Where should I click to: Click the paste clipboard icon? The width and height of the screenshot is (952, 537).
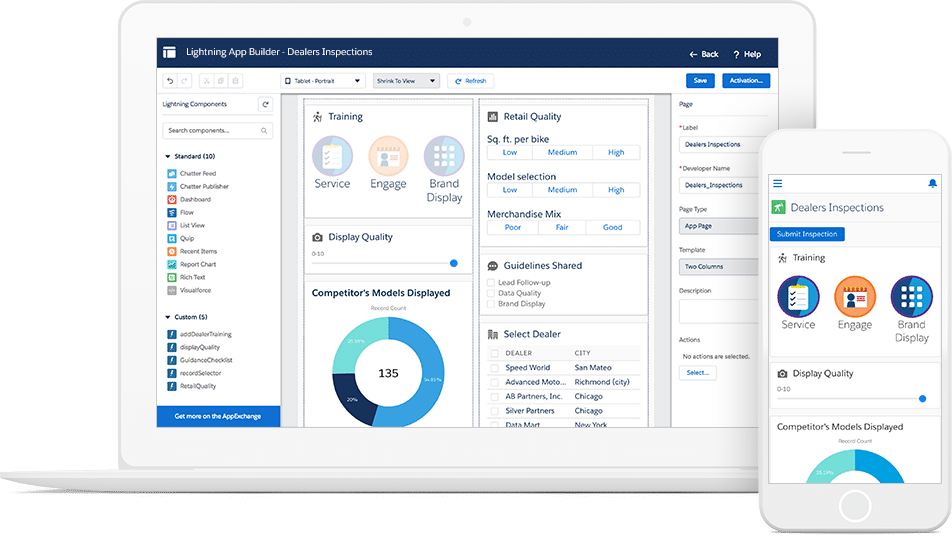[236, 81]
